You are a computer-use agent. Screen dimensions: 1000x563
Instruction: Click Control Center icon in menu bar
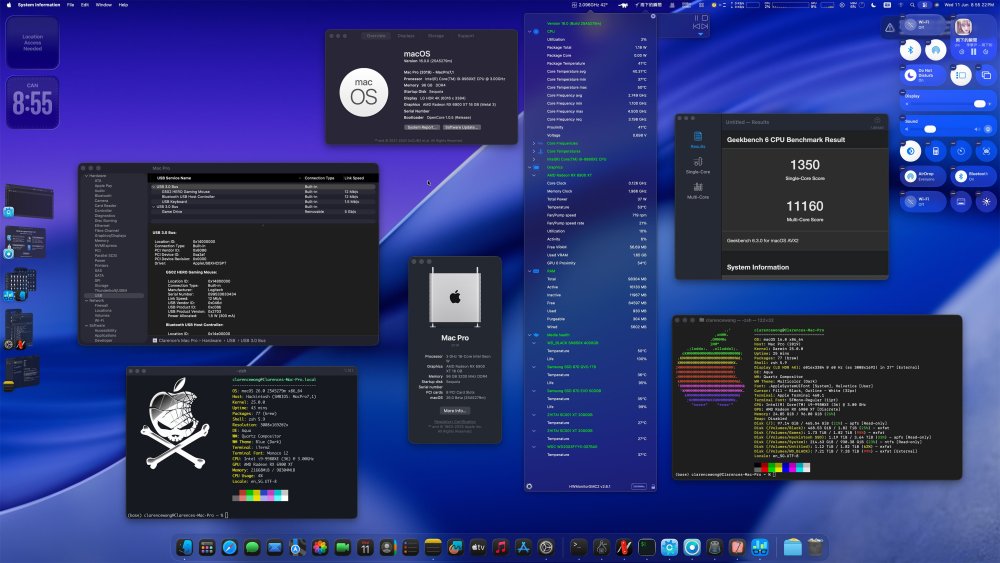point(925,4)
